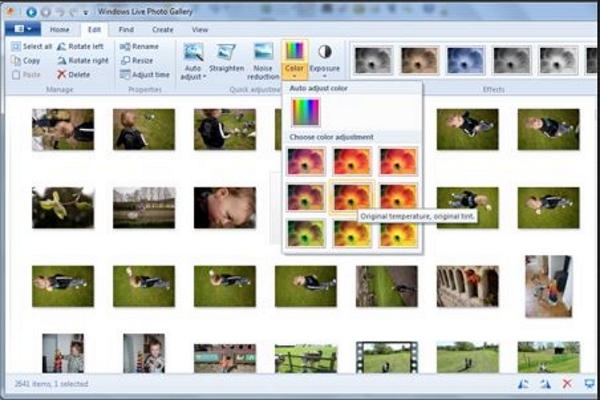Click the Rename command

[139, 47]
